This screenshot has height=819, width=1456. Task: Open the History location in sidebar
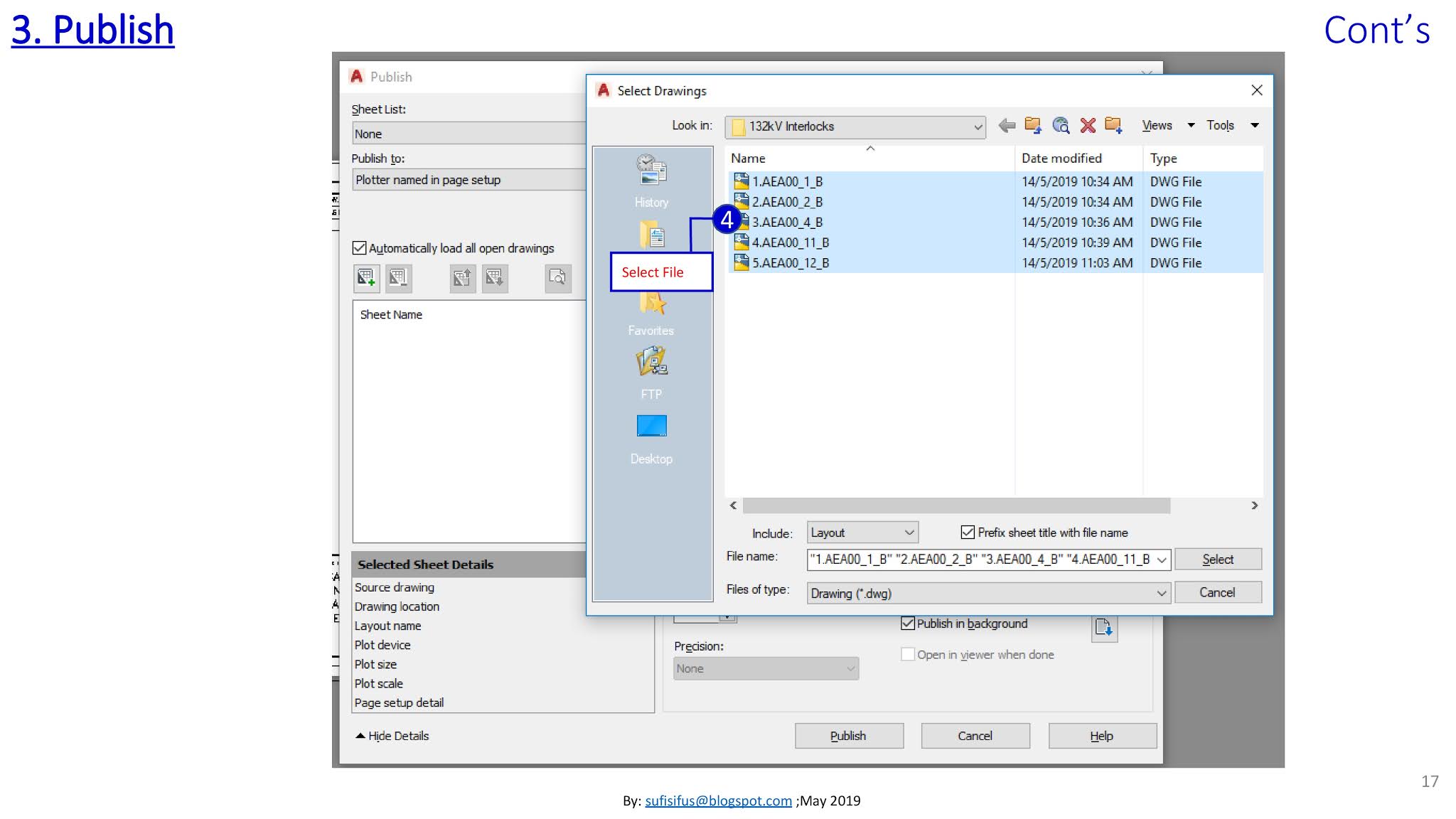[x=651, y=181]
